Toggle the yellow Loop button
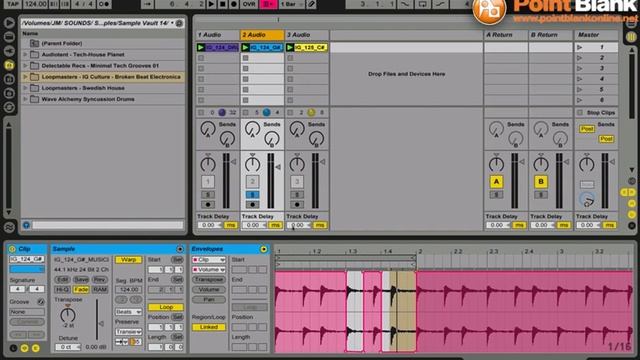This screenshot has height=360, width=640. (x=166, y=307)
